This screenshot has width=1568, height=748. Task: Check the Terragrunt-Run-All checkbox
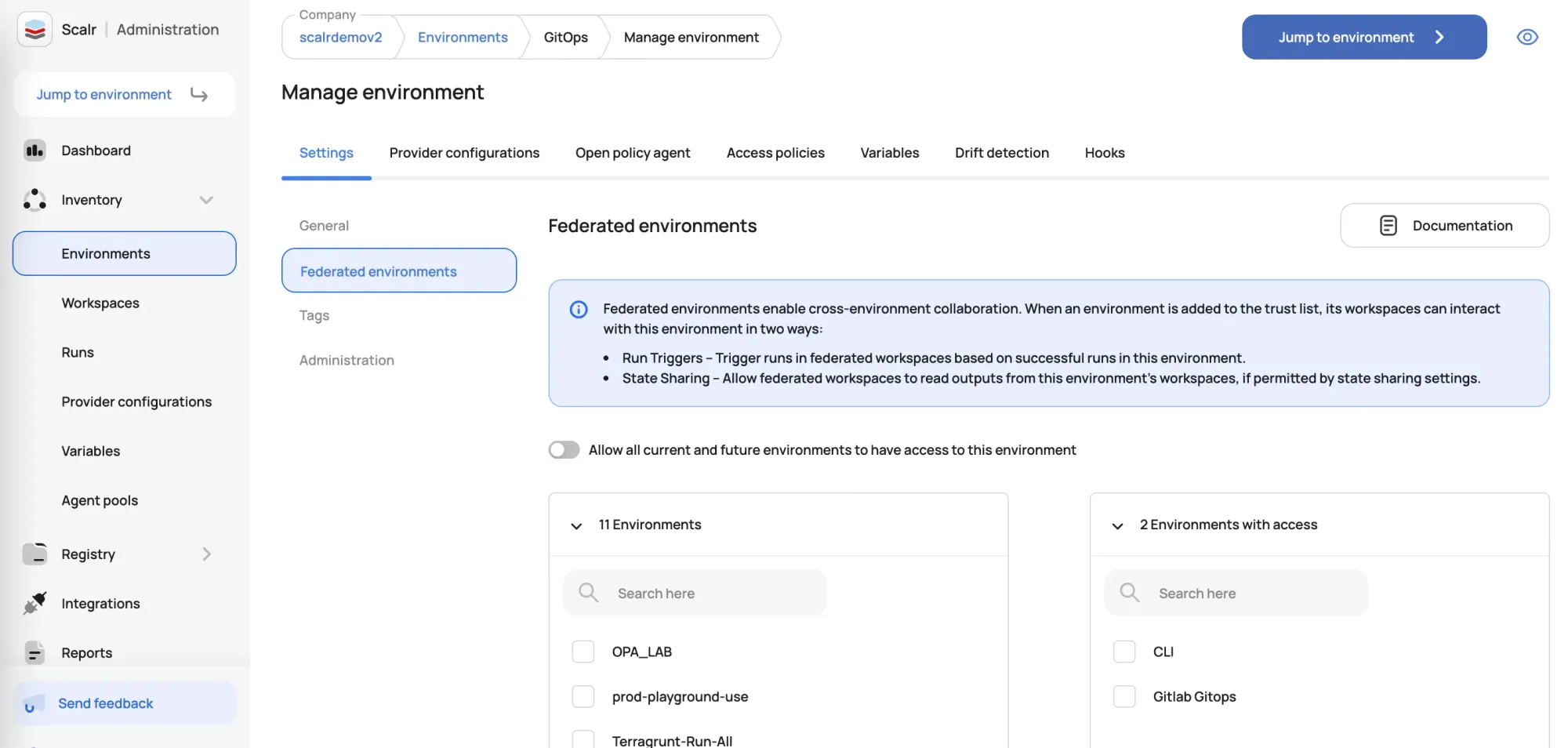click(x=583, y=740)
